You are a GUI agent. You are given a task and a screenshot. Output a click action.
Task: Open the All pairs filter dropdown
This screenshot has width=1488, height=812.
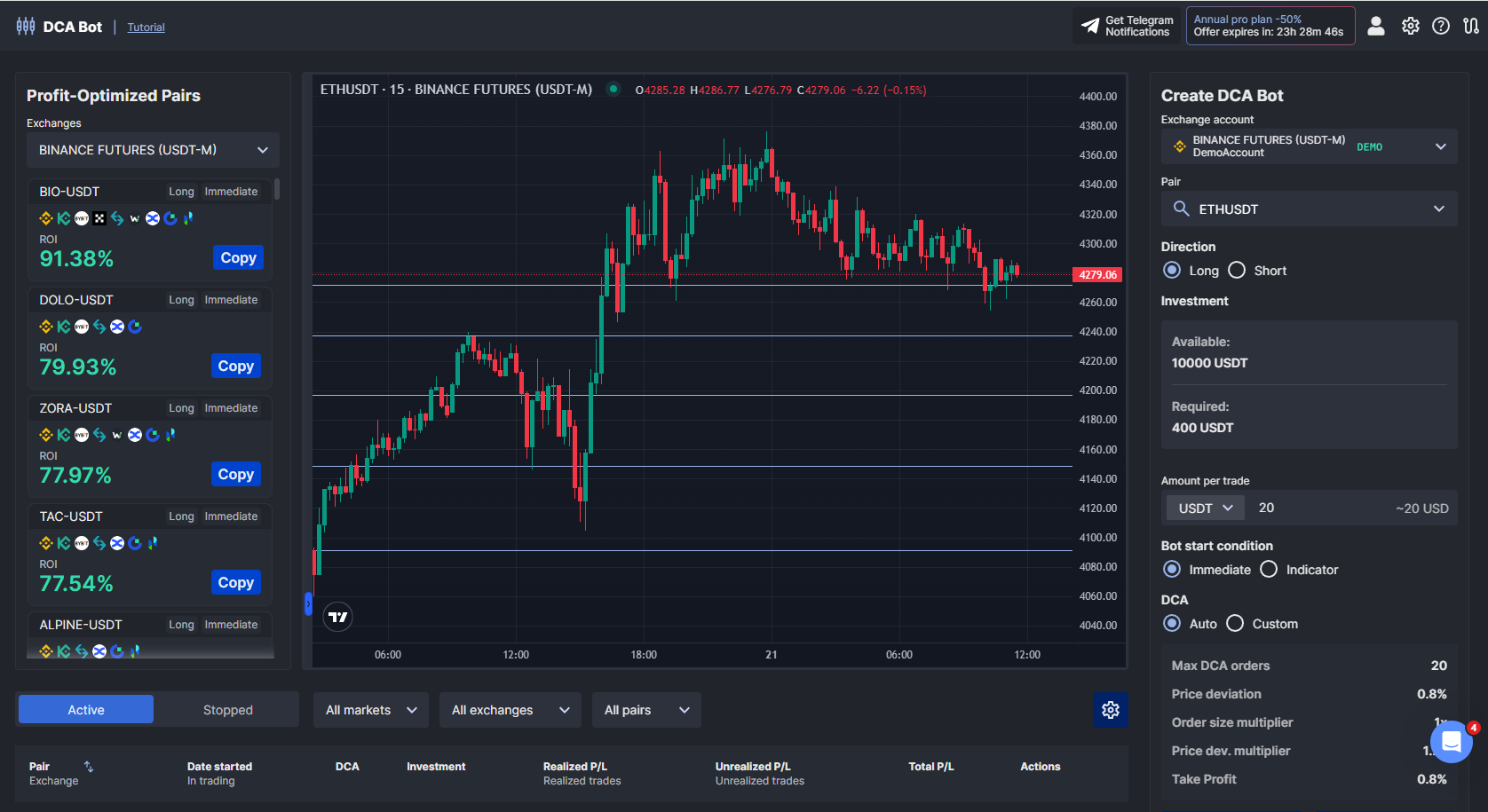pyautogui.click(x=646, y=710)
